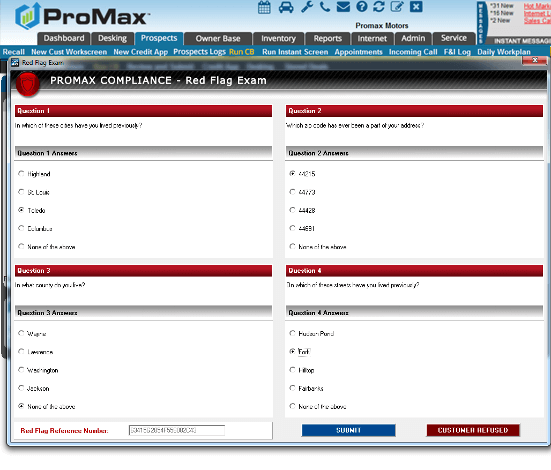Open New Cust Workscreen
Viewport: 551px width, 470px height.
69,52
